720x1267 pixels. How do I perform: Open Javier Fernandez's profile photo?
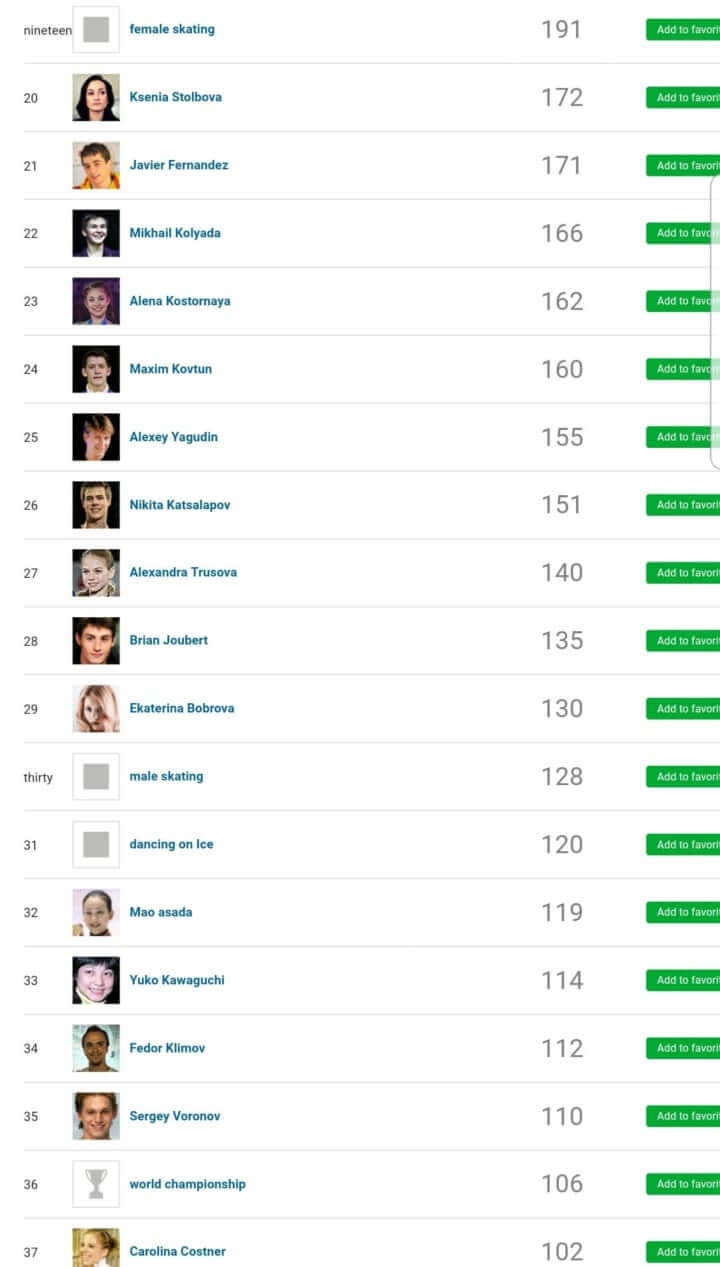(96, 165)
